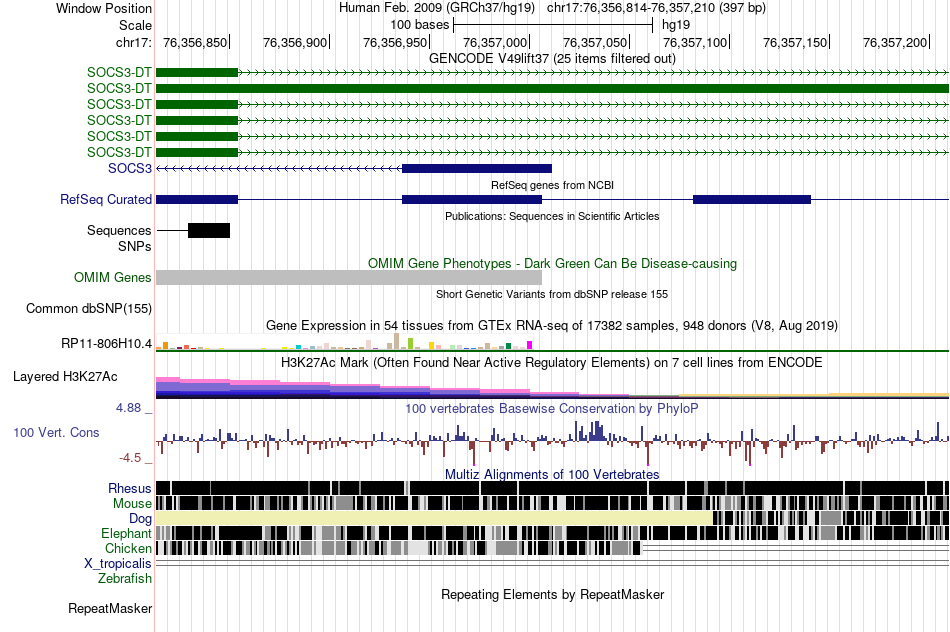Click the 76,357,100 ruler position

point(695,42)
